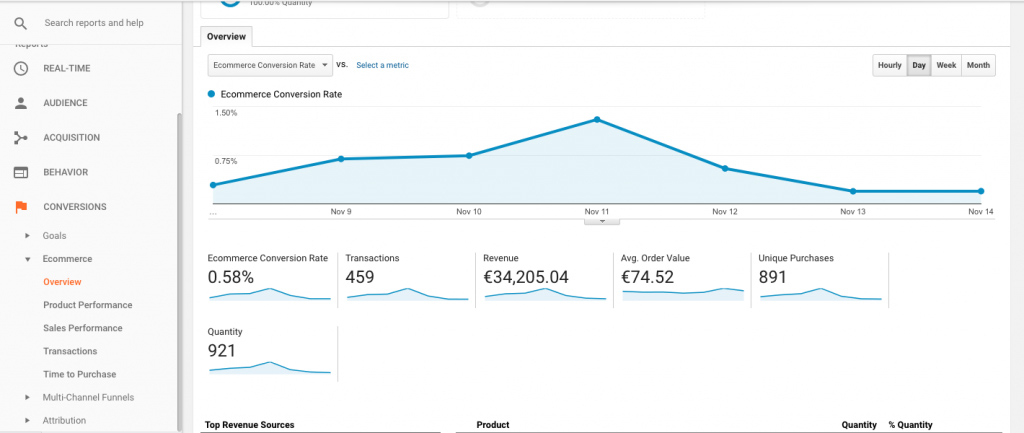Select the Quantity 921 scorecard
Image resolution: width=1024 pixels, height=433 pixels.
pyautogui.click(x=269, y=353)
